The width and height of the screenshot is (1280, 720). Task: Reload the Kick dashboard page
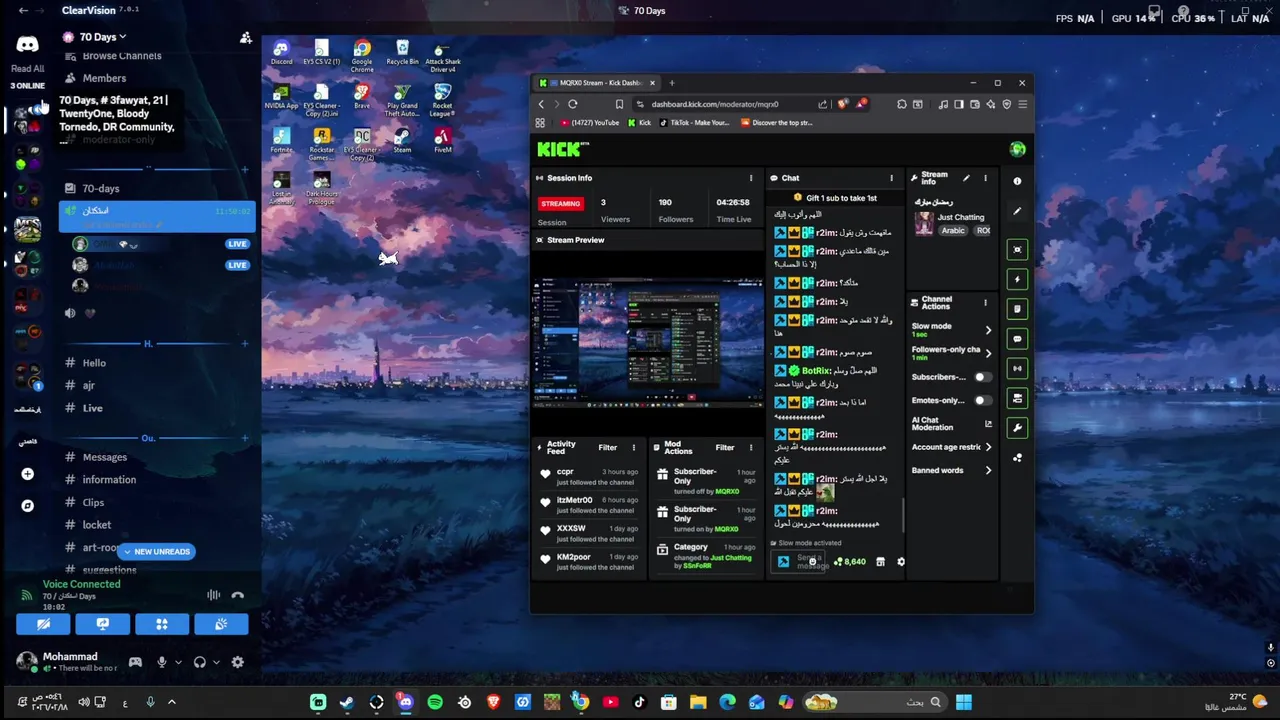click(572, 104)
